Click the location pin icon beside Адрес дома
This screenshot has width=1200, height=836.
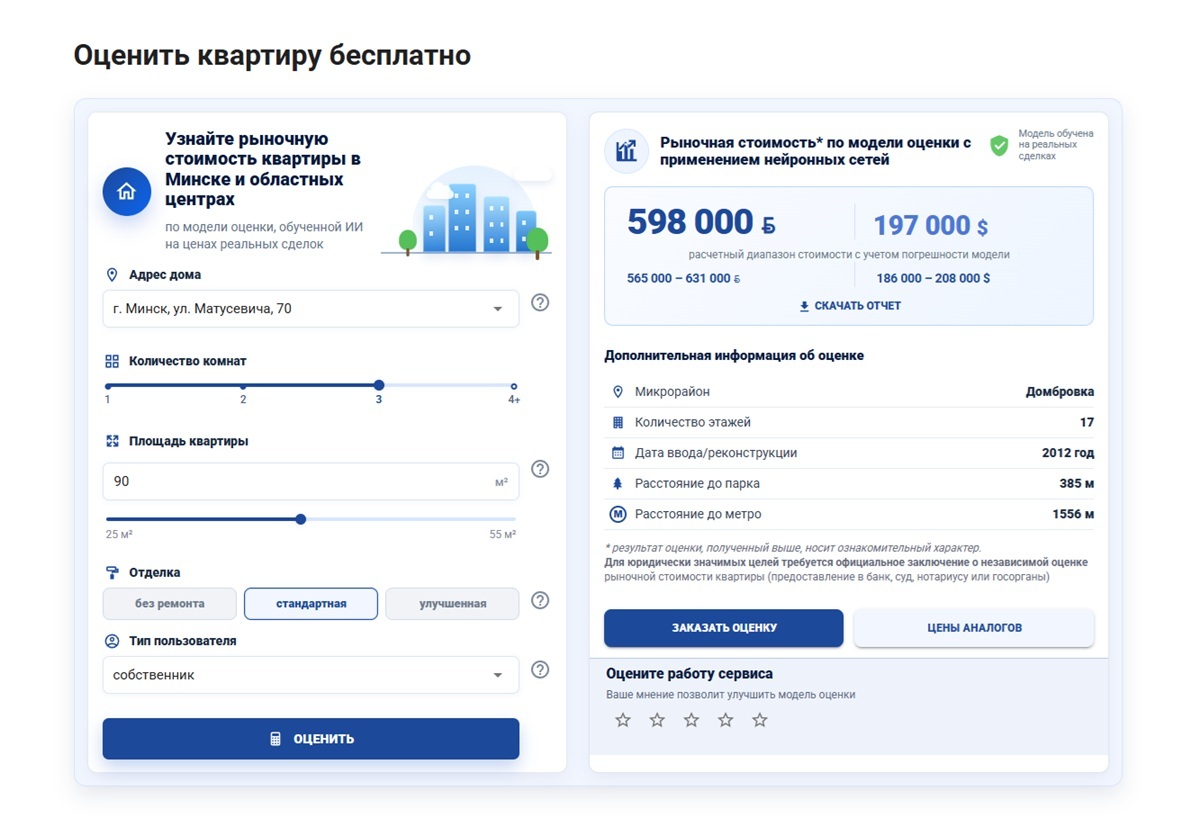112,275
